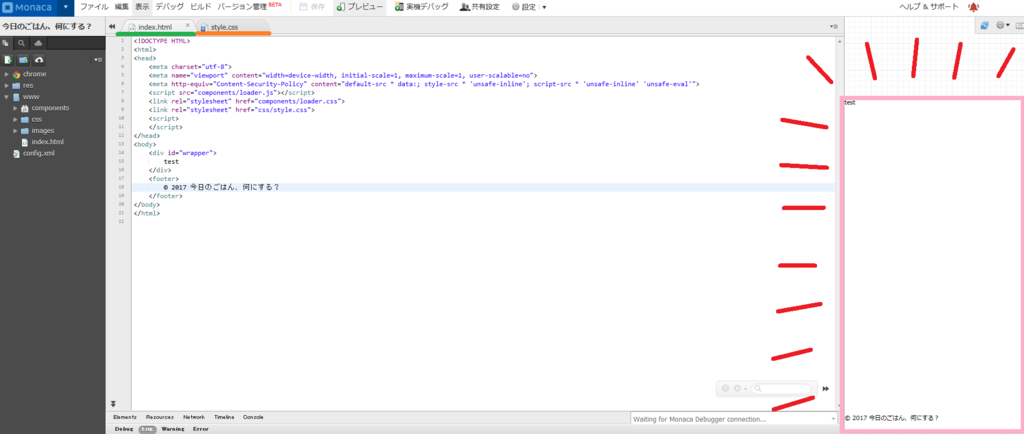Open config.xml in the file tree

pyautogui.click(x=39, y=153)
